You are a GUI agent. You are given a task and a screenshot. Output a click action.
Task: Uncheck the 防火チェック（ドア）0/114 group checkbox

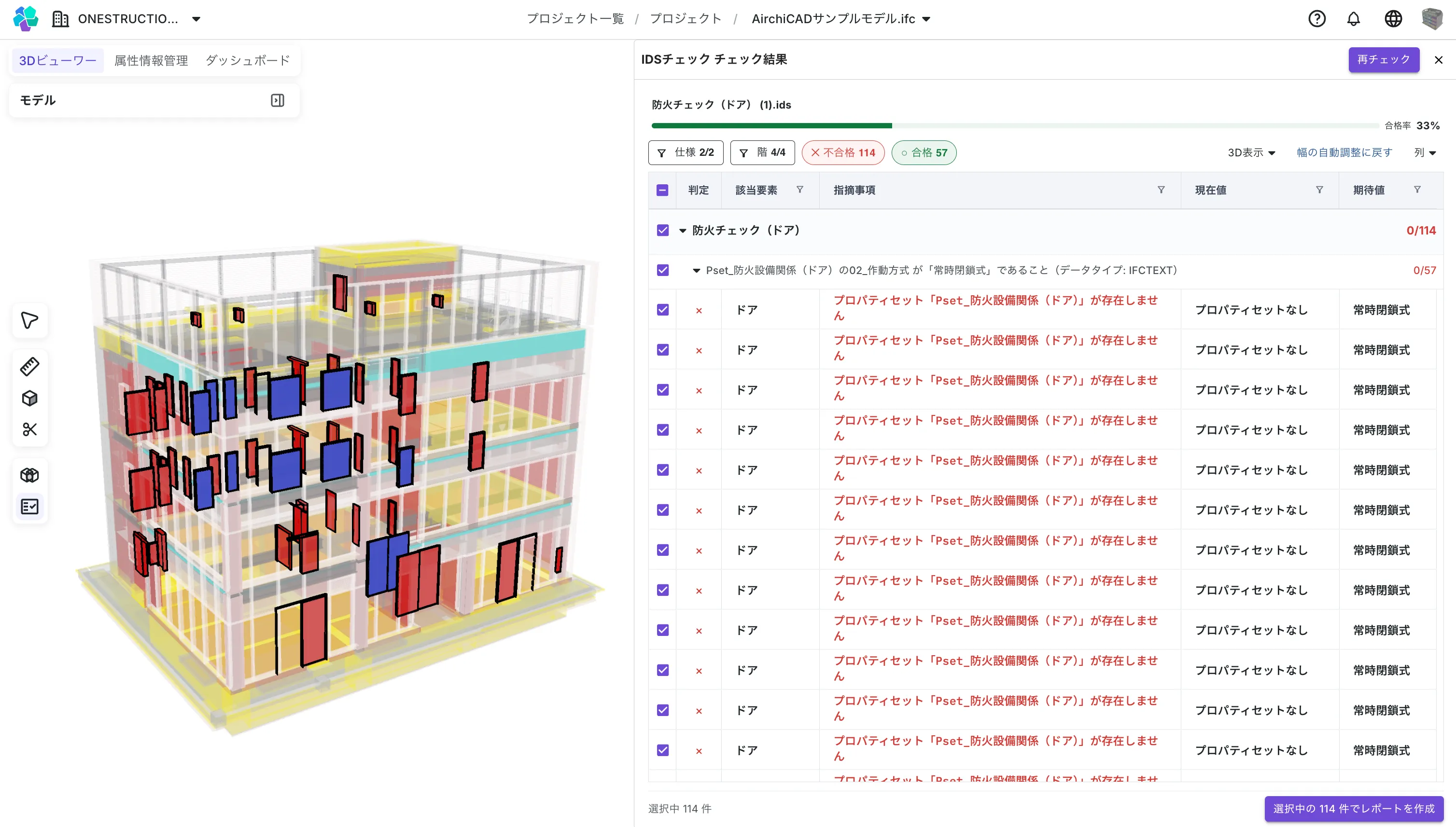(x=663, y=230)
